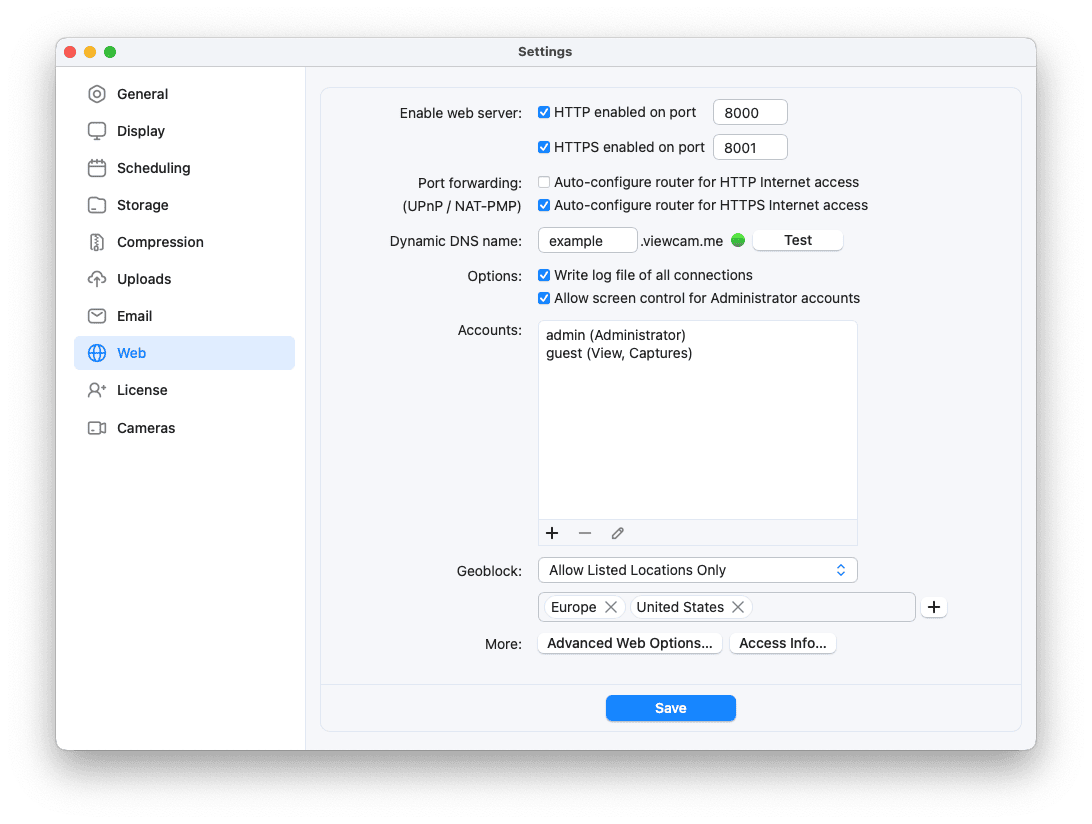1092x824 pixels.
Task: Select the Email settings icon
Action: pos(97,315)
